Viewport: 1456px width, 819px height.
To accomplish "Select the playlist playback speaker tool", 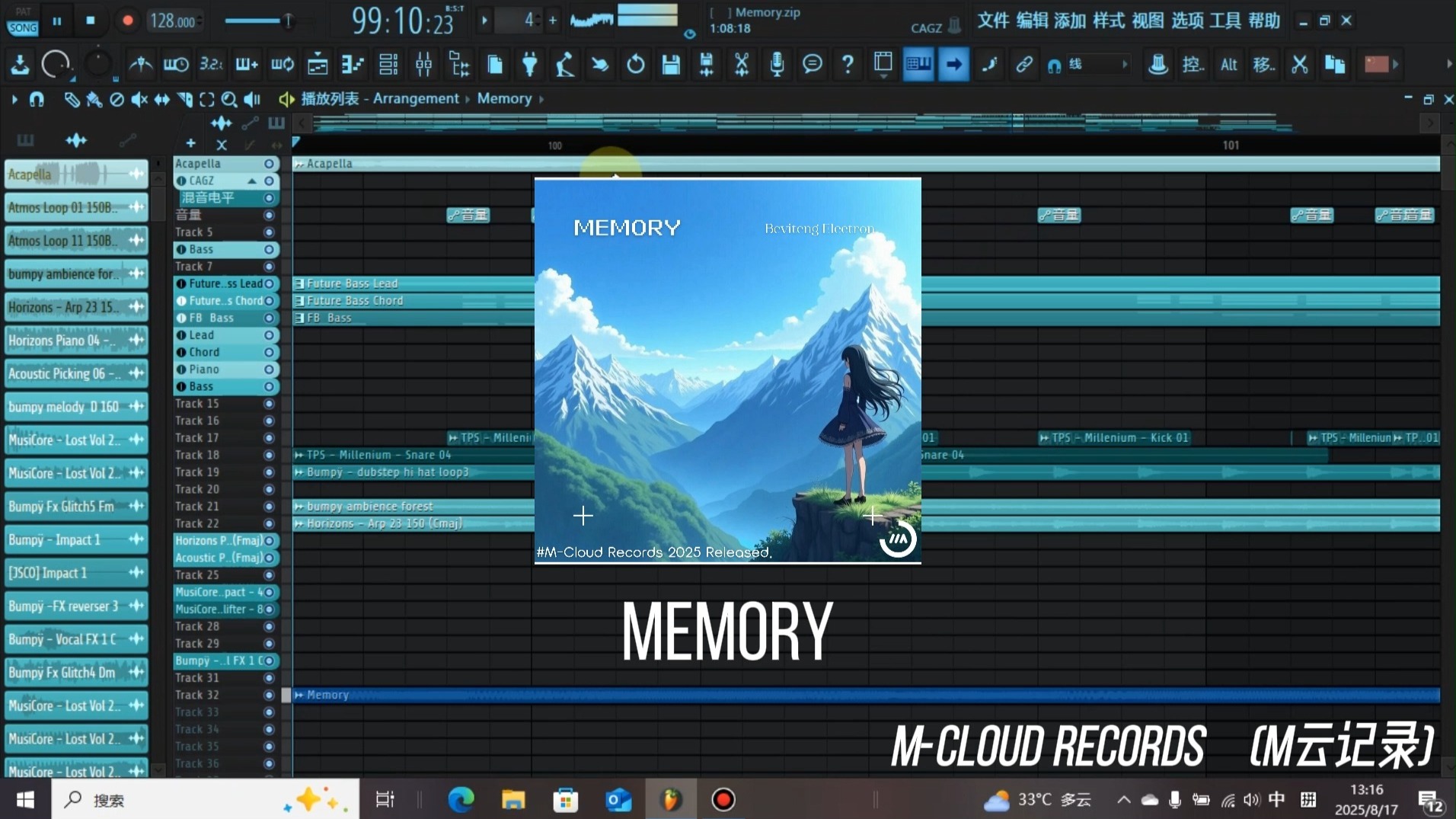I will pyautogui.click(x=251, y=99).
